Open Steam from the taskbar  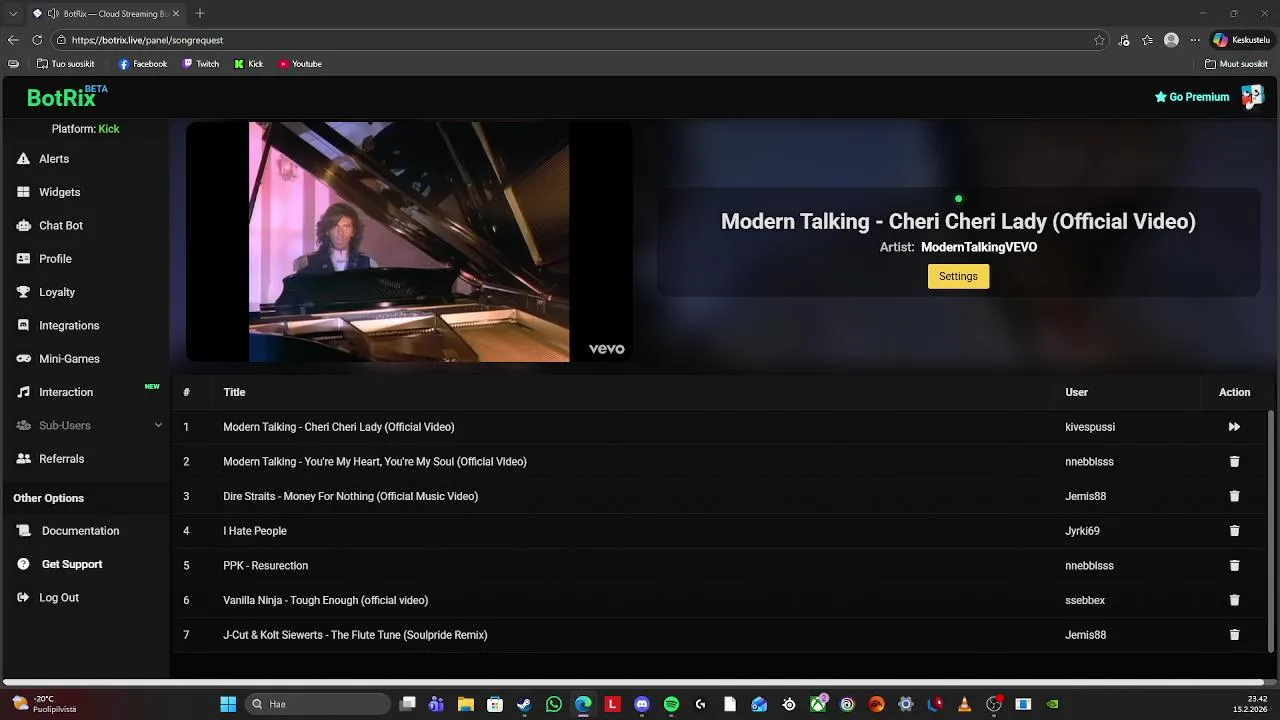524,704
